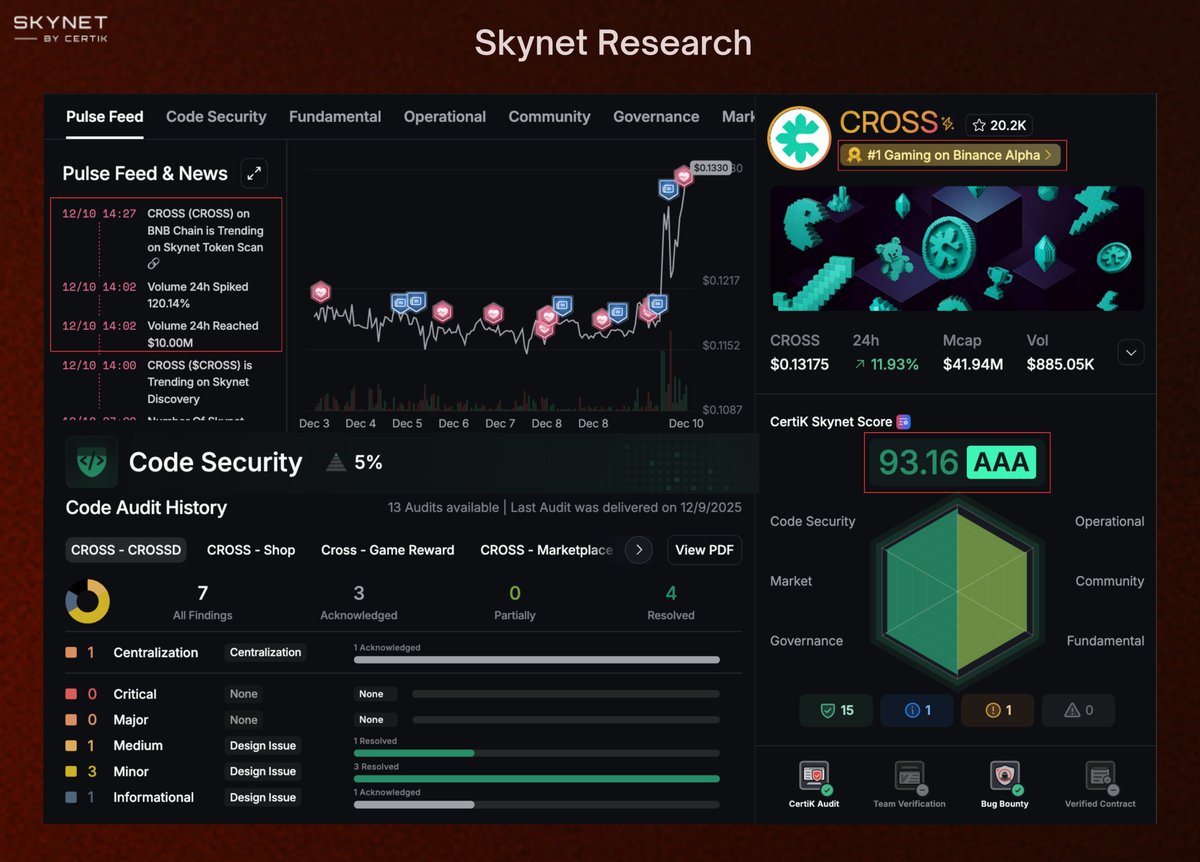Open the Community tab
The height and width of the screenshot is (862, 1200).
[549, 117]
